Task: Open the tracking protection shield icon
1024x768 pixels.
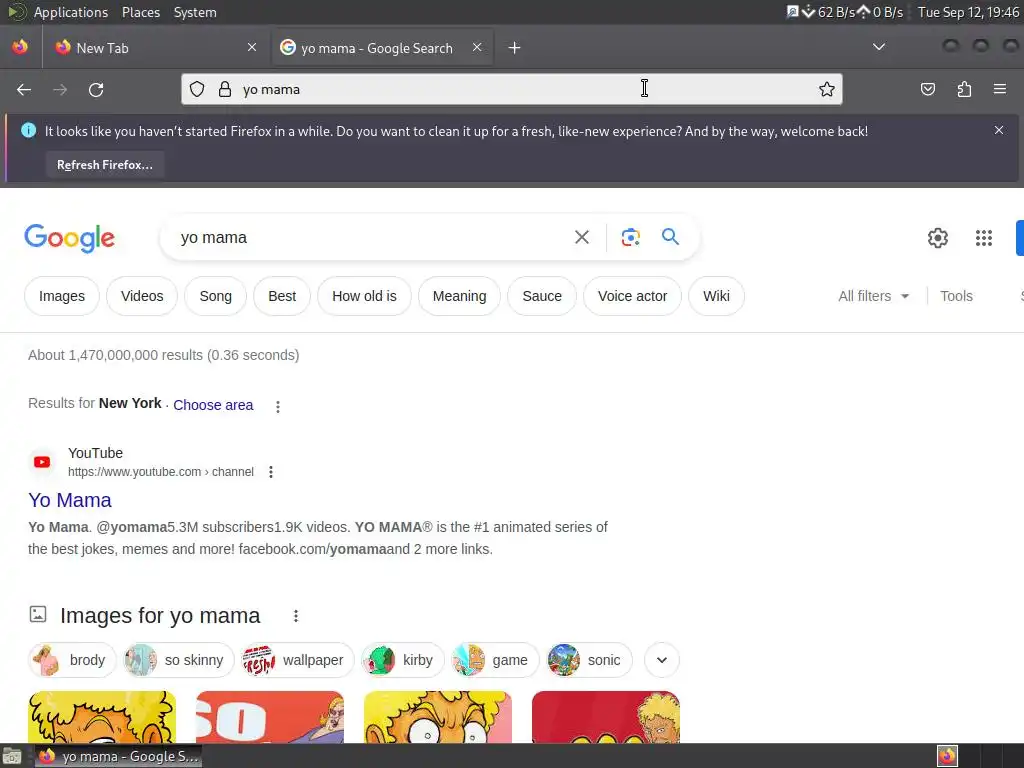Action: [197, 89]
